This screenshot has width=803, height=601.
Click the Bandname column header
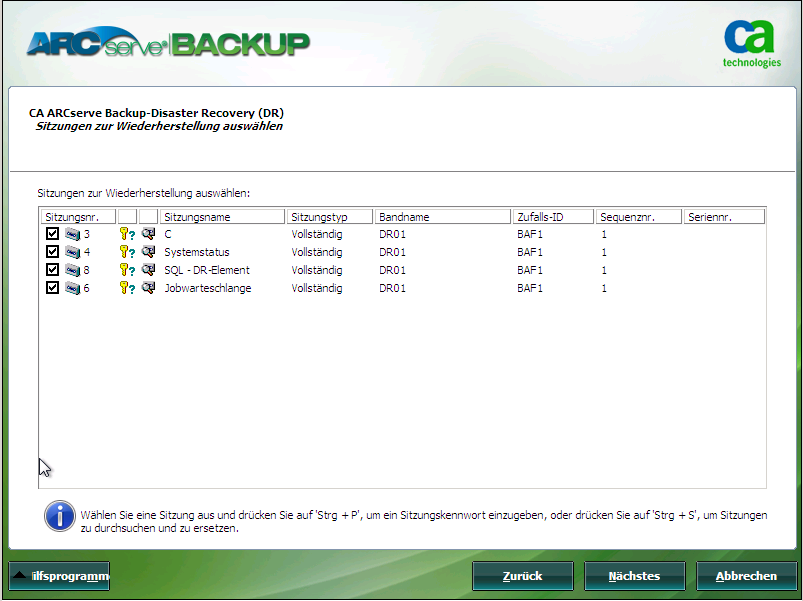coord(442,215)
